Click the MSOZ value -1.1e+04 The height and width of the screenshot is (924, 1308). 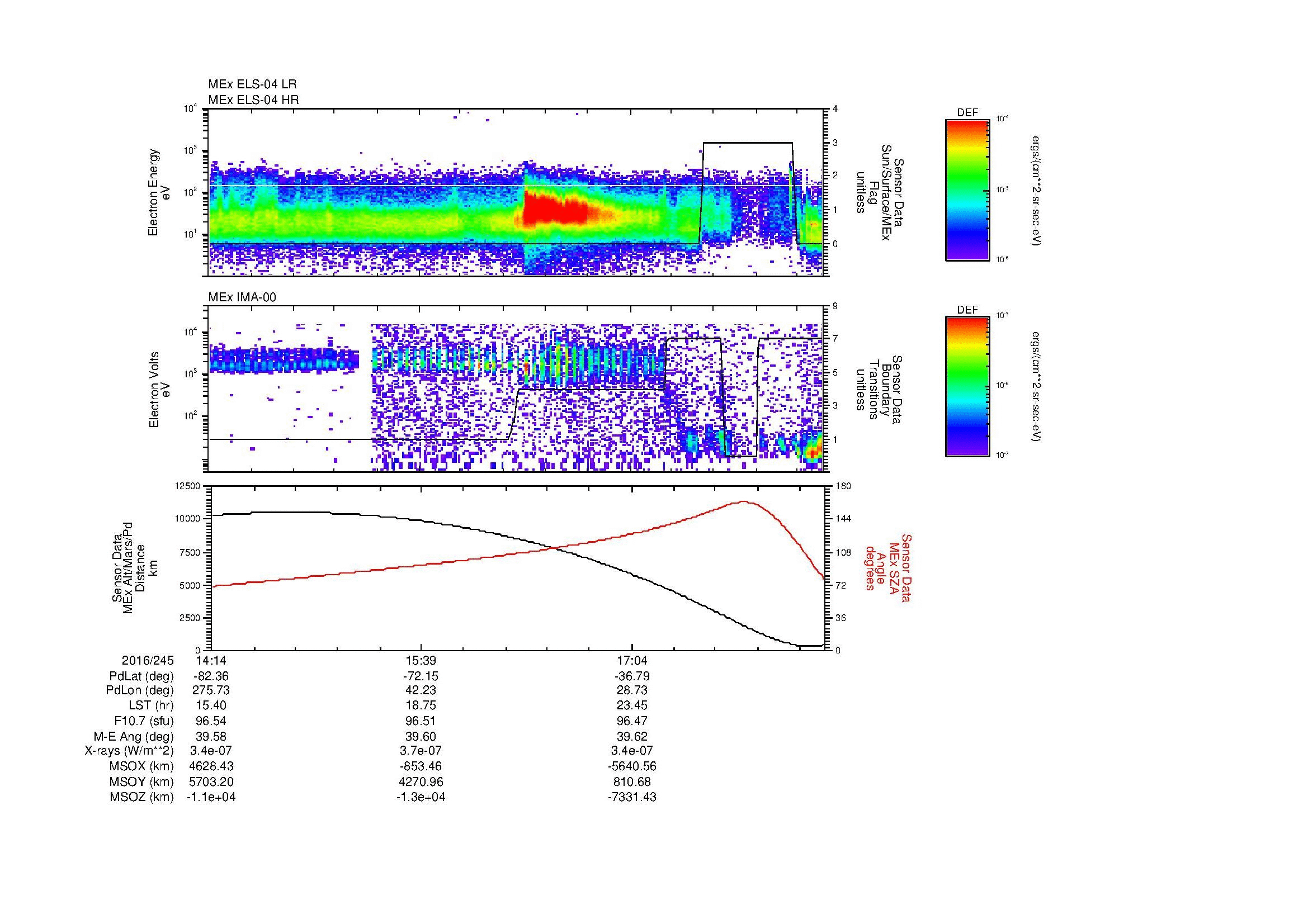tap(211, 797)
